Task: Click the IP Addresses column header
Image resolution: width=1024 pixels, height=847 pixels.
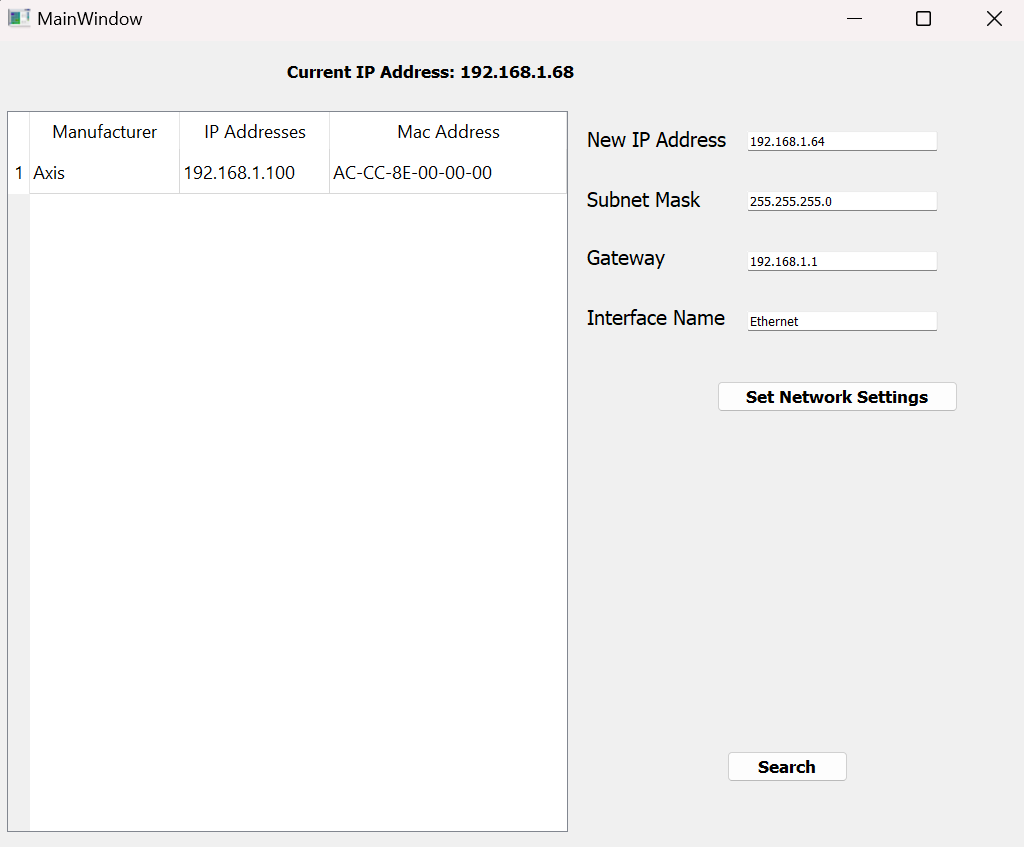Action: coord(255,132)
